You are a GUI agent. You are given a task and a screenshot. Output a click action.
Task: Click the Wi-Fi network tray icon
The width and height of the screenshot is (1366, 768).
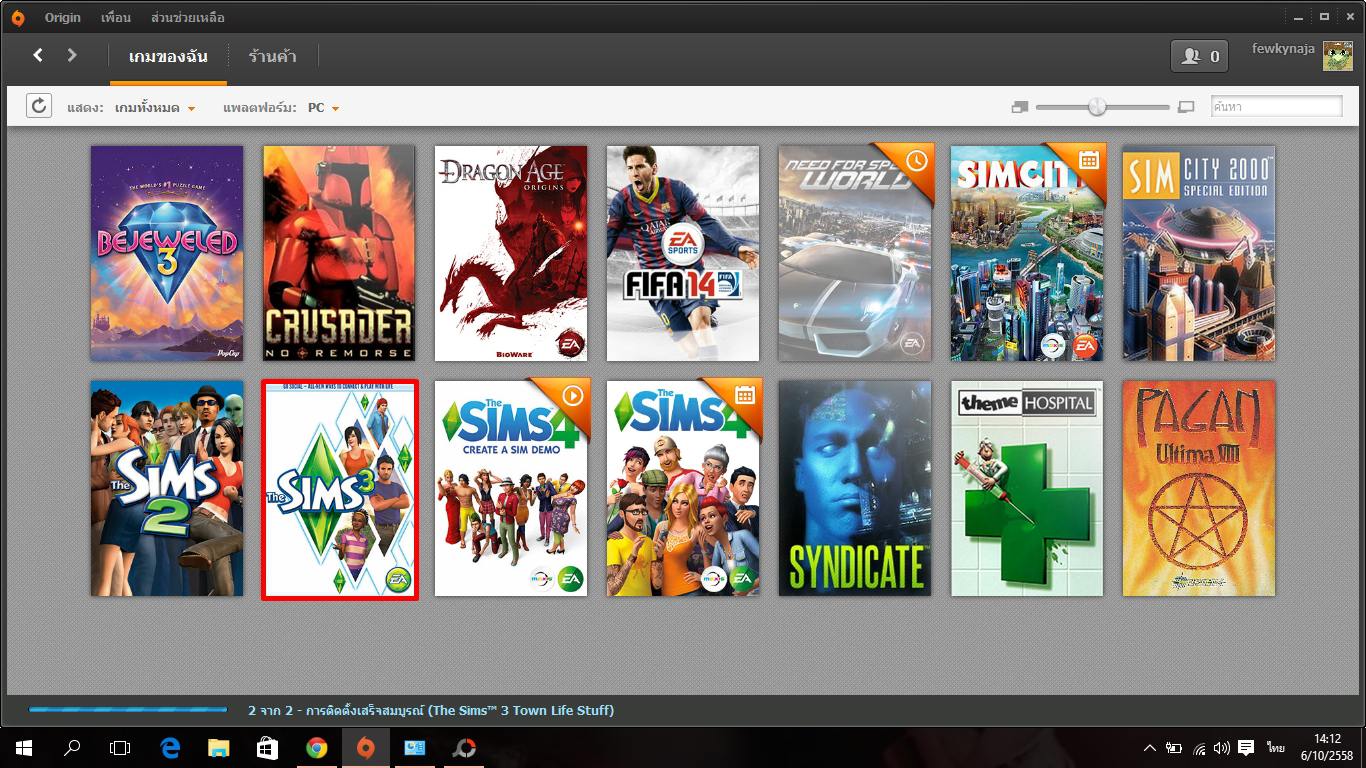(1199, 748)
